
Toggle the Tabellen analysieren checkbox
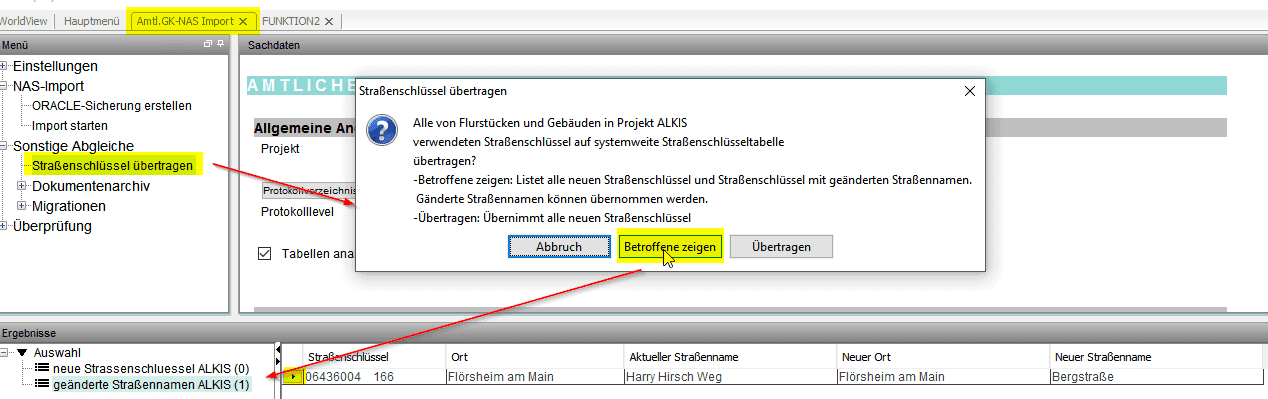(x=265, y=254)
